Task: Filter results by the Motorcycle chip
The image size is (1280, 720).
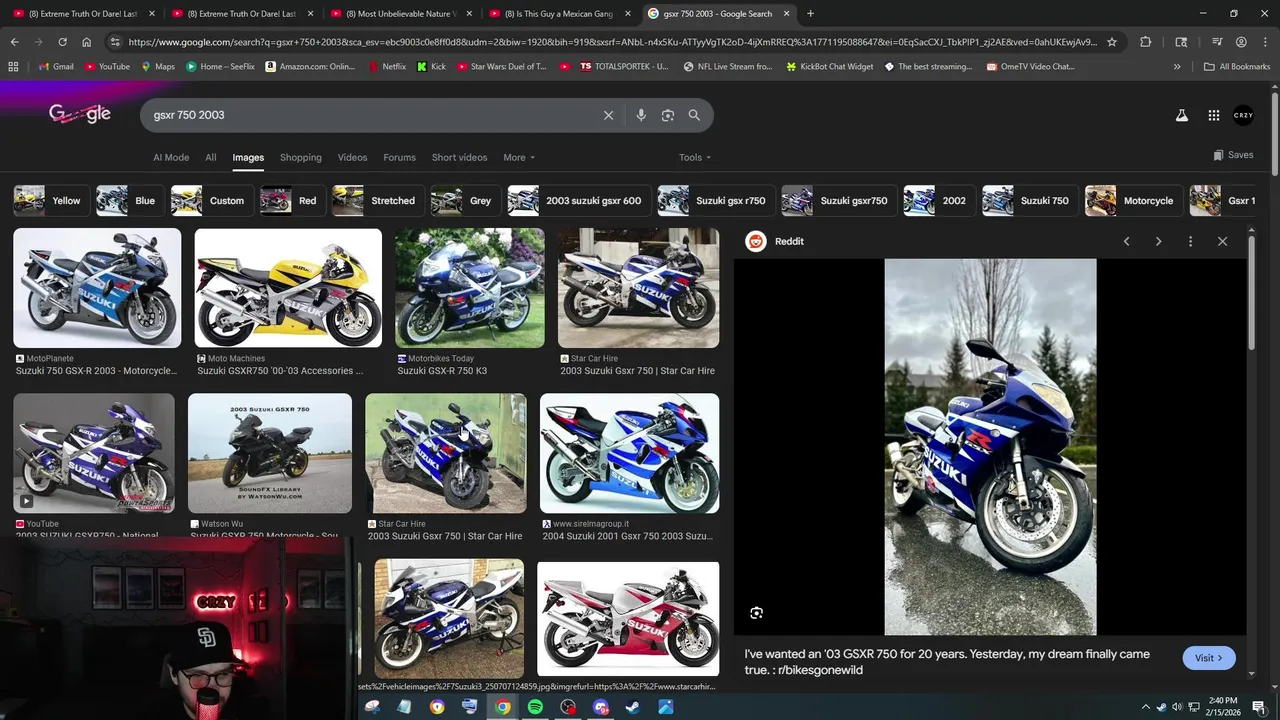Action: [1133, 201]
